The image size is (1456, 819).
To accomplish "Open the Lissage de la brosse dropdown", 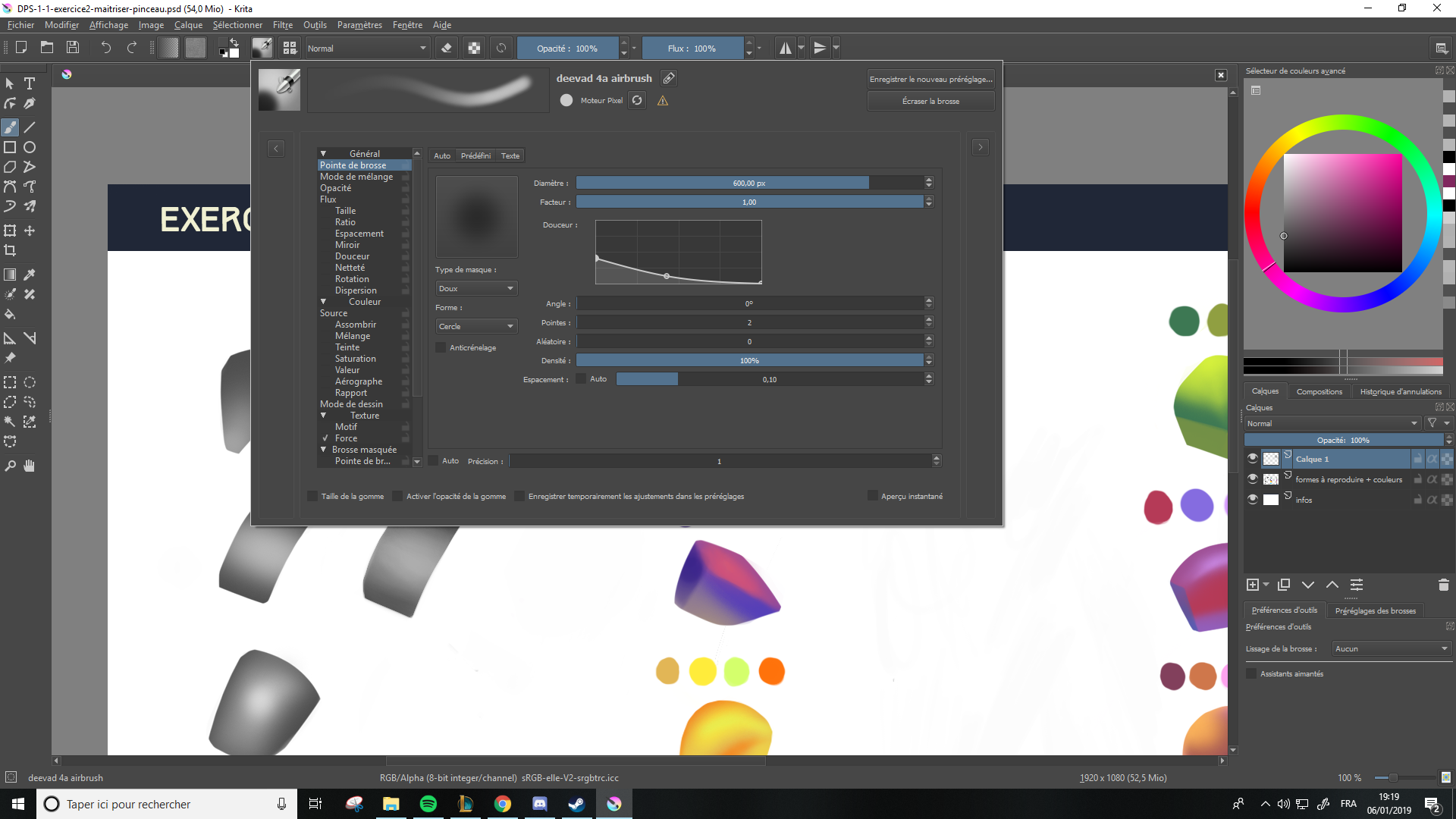I will 1391,648.
